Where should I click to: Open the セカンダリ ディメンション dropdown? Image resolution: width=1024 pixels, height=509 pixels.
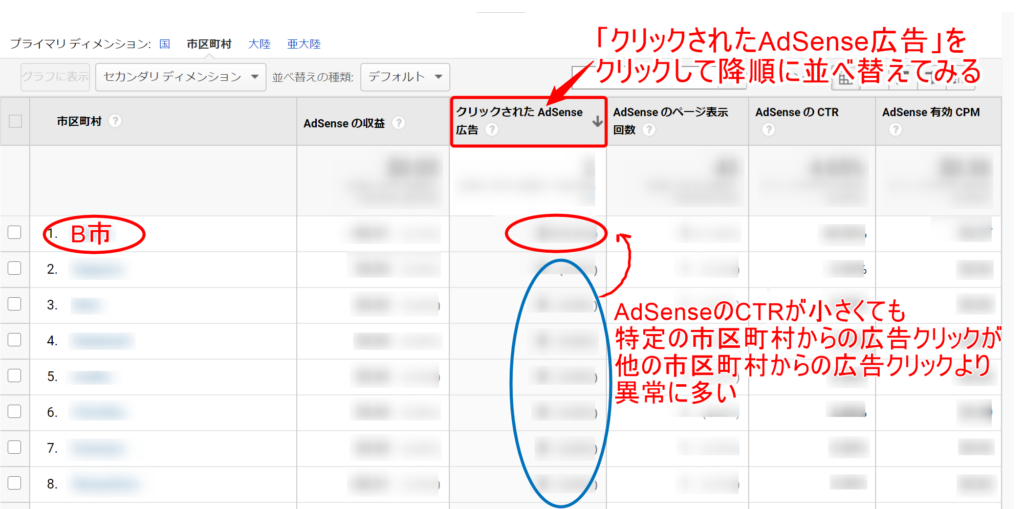click(181, 77)
